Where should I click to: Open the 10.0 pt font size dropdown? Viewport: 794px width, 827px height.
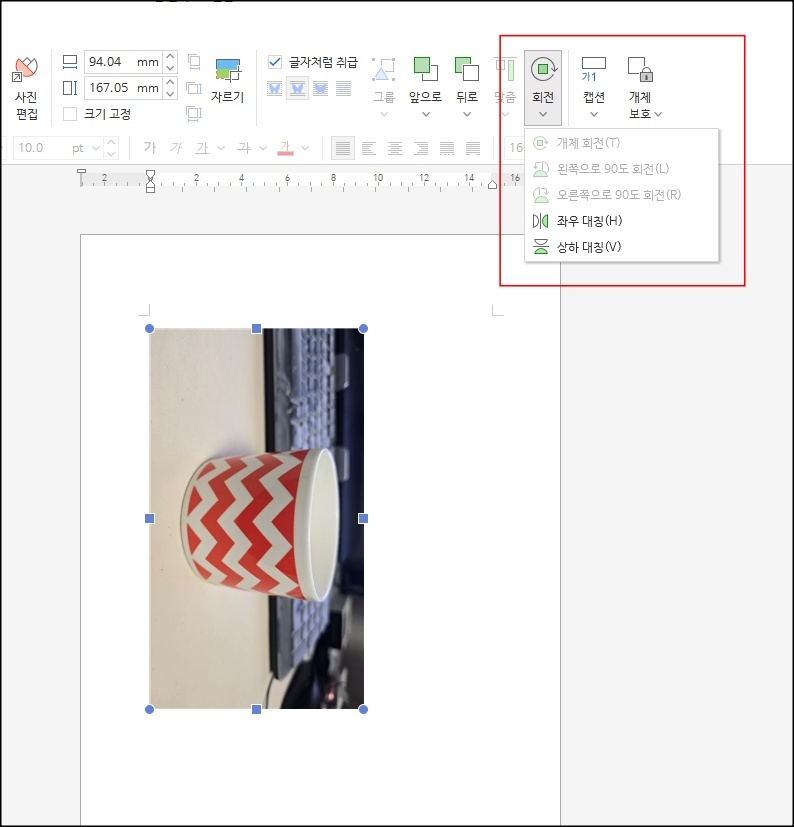click(x=95, y=148)
